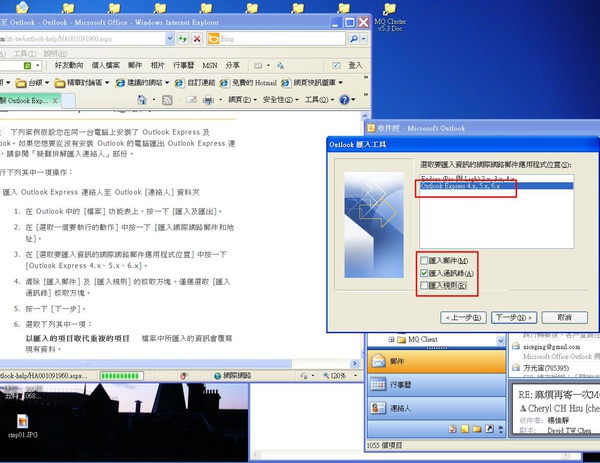Click the Tasks icon in the Outlook navigation pane
The width and height of the screenshot is (600, 463).
(452, 429)
